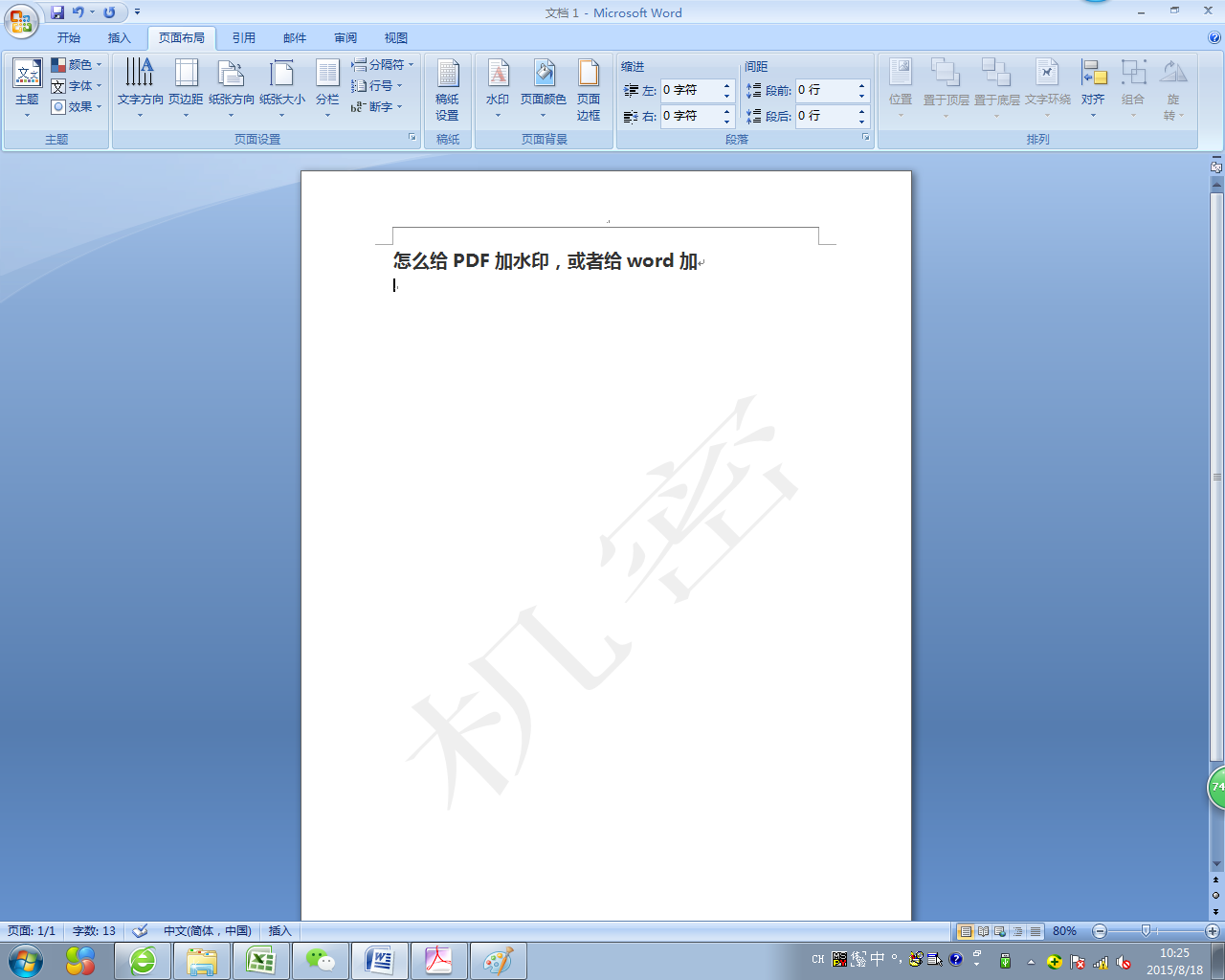This screenshot has width=1225, height=980.
Task: Expand the 断字 hyphenation dropdown
Action: point(376,107)
